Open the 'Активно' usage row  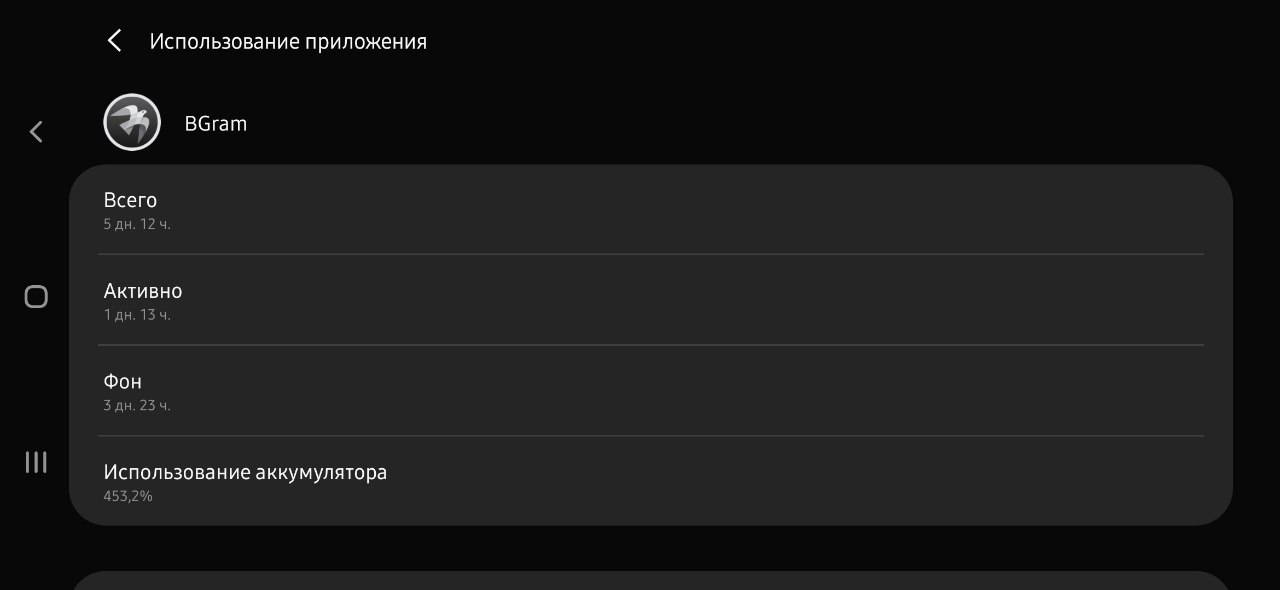click(x=651, y=300)
